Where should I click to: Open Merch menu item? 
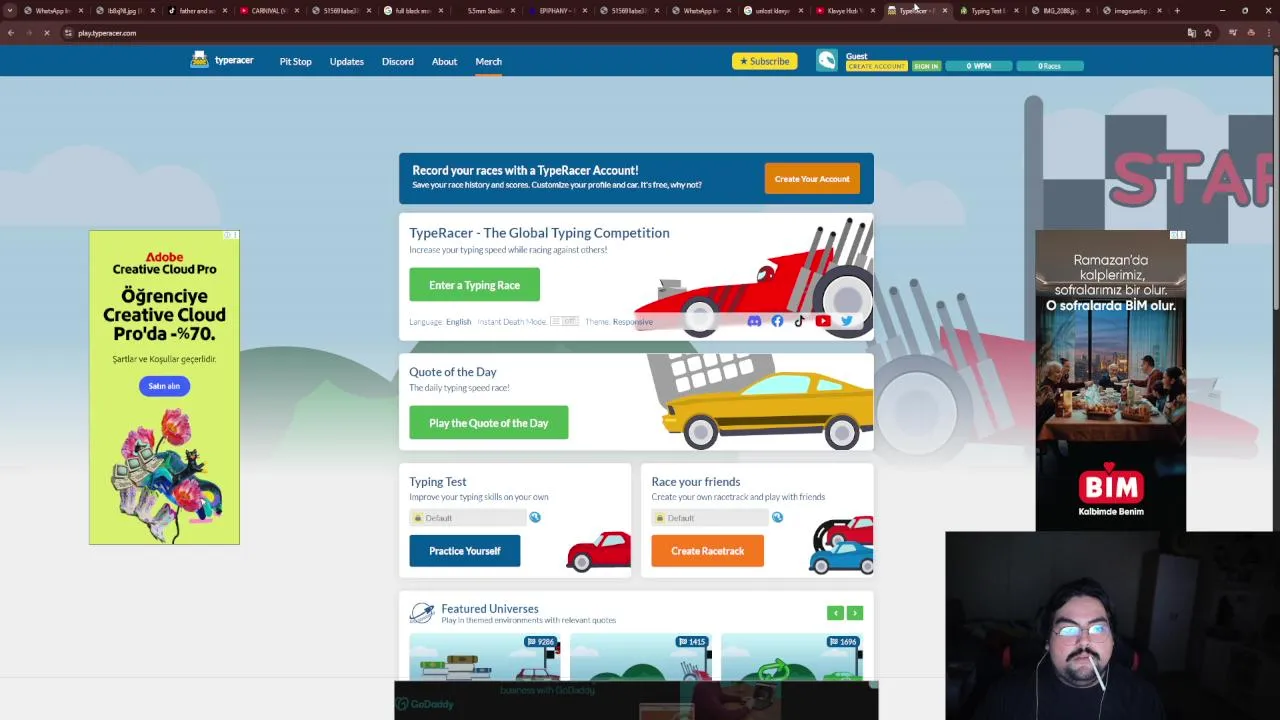(488, 62)
